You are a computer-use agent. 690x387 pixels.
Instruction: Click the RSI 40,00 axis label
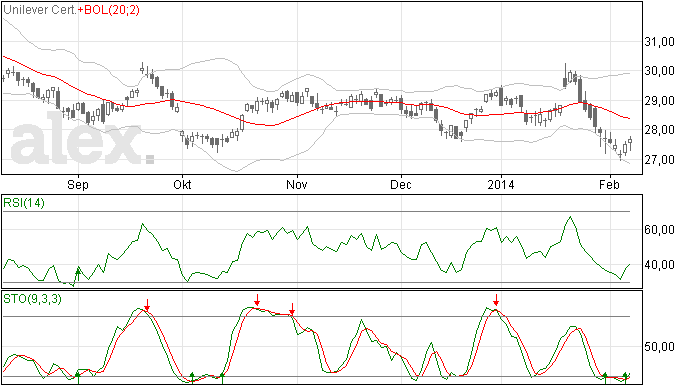(x=659, y=265)
